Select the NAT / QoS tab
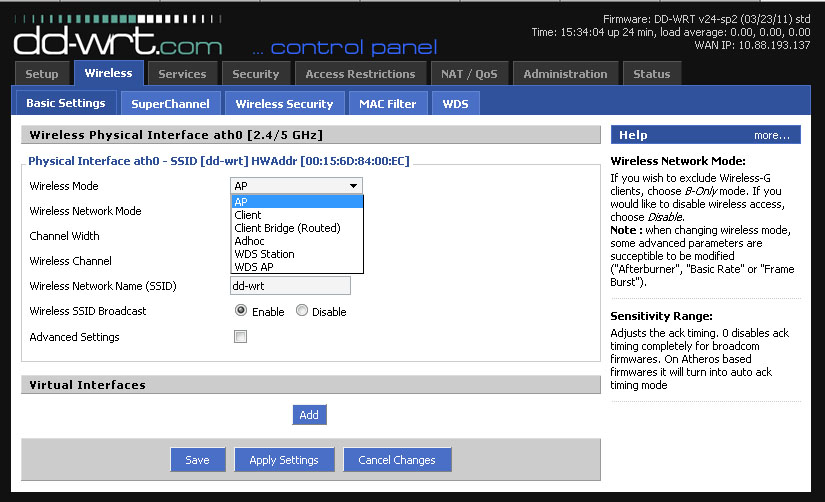Screen dimensions: 825x502 point(469,74)
